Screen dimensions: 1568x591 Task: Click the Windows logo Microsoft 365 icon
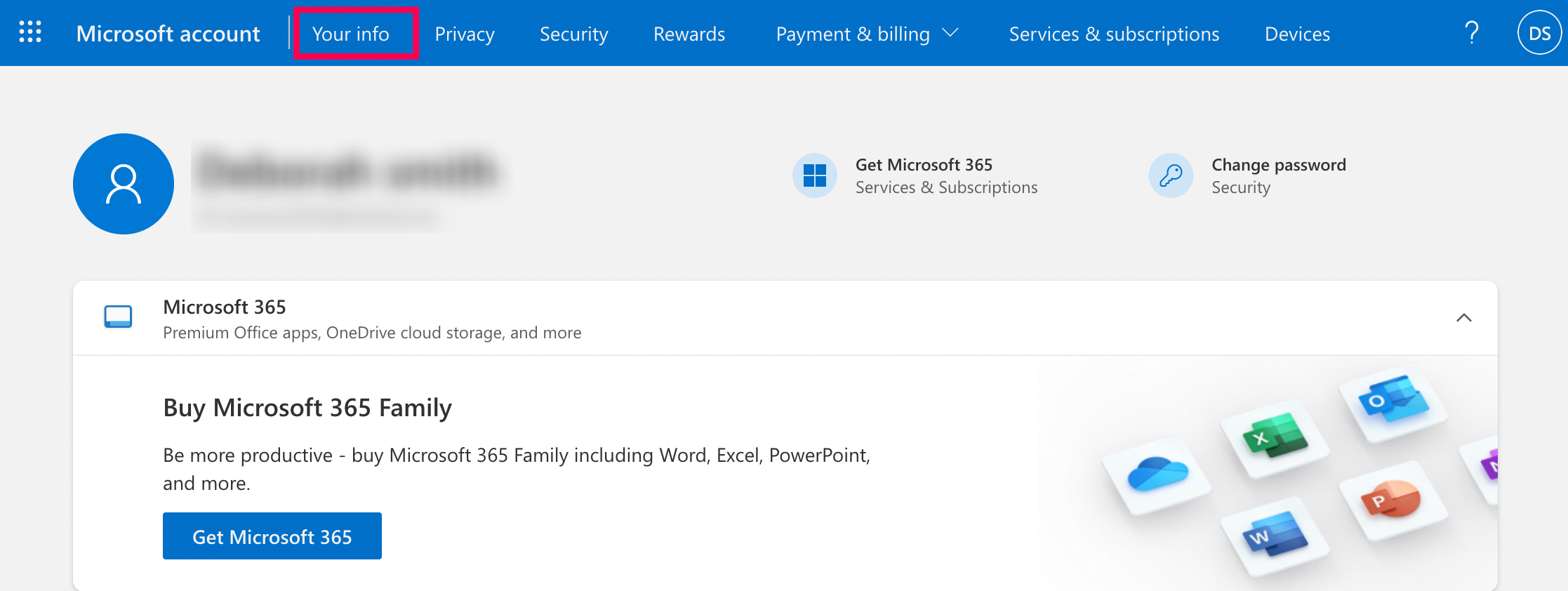tap(814, 175)
